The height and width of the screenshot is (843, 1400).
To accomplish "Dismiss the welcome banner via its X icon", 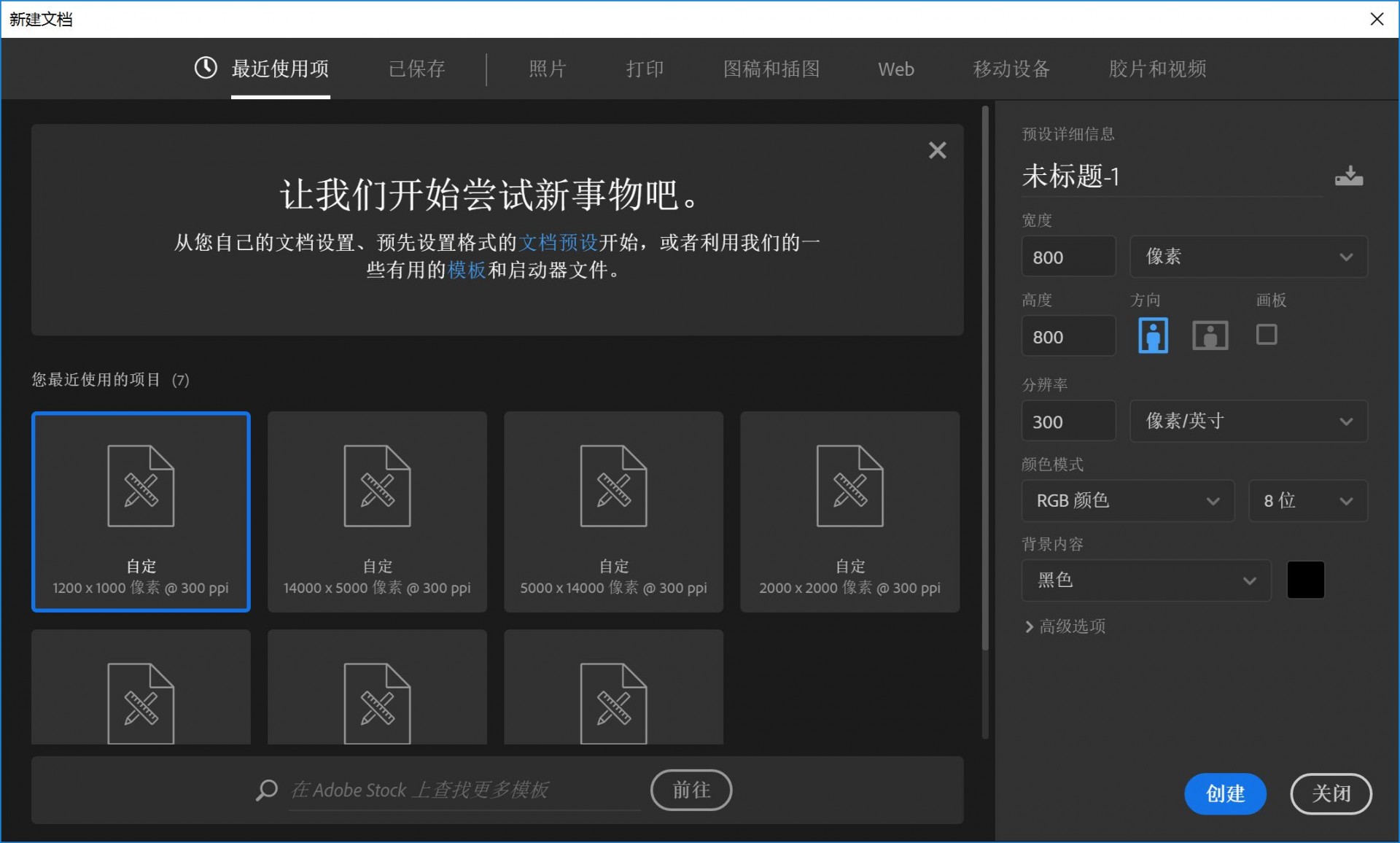I will click(938, 150).
